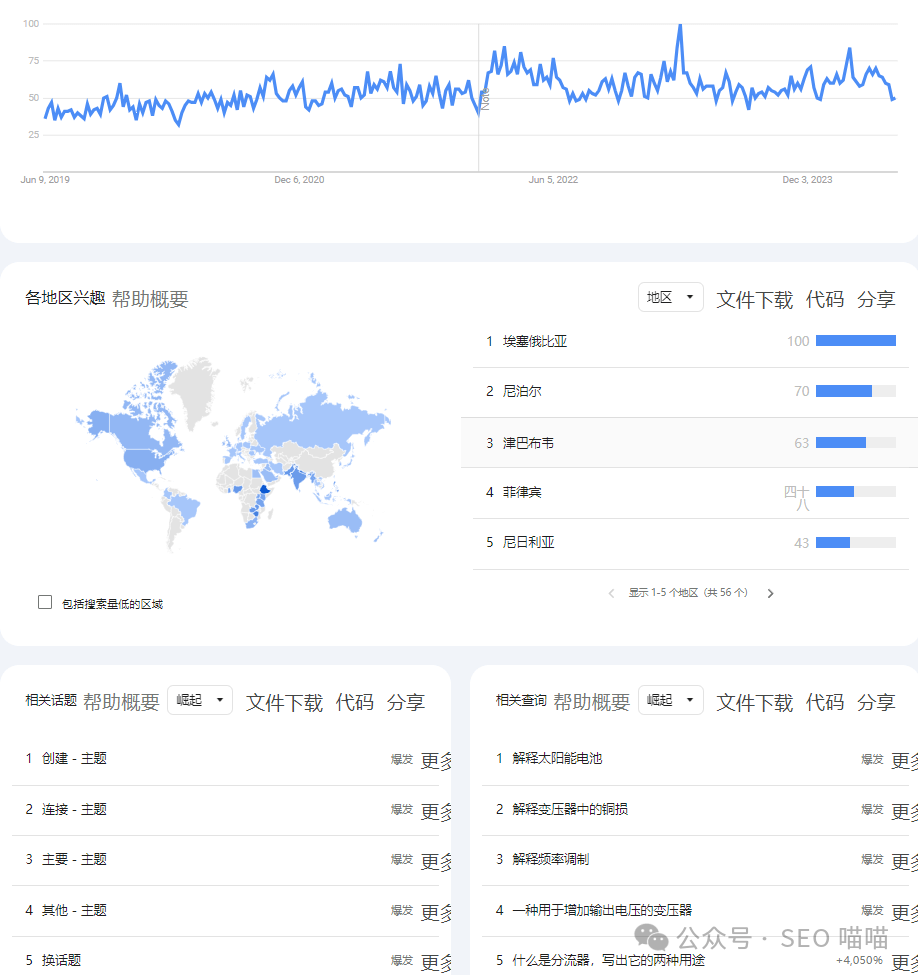Click the 43 value bar for 尼日利亚

pos(856,543)
